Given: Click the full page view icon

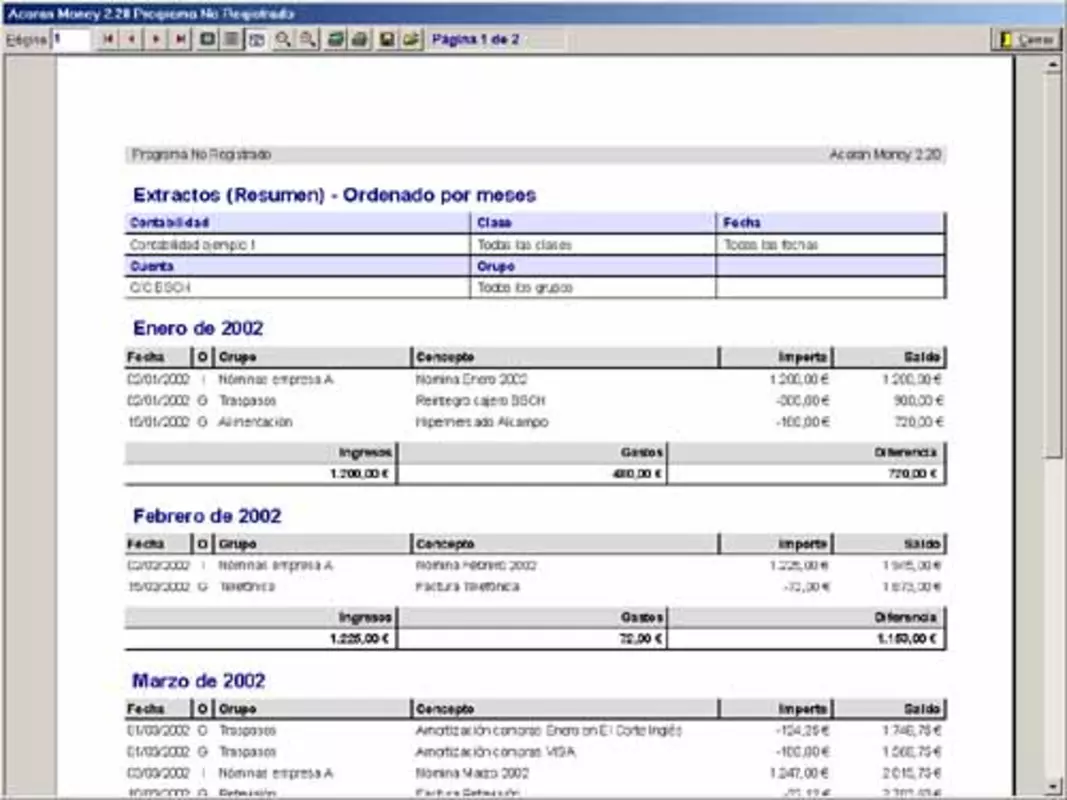Looking at the screenshot, I should [208, 39].
